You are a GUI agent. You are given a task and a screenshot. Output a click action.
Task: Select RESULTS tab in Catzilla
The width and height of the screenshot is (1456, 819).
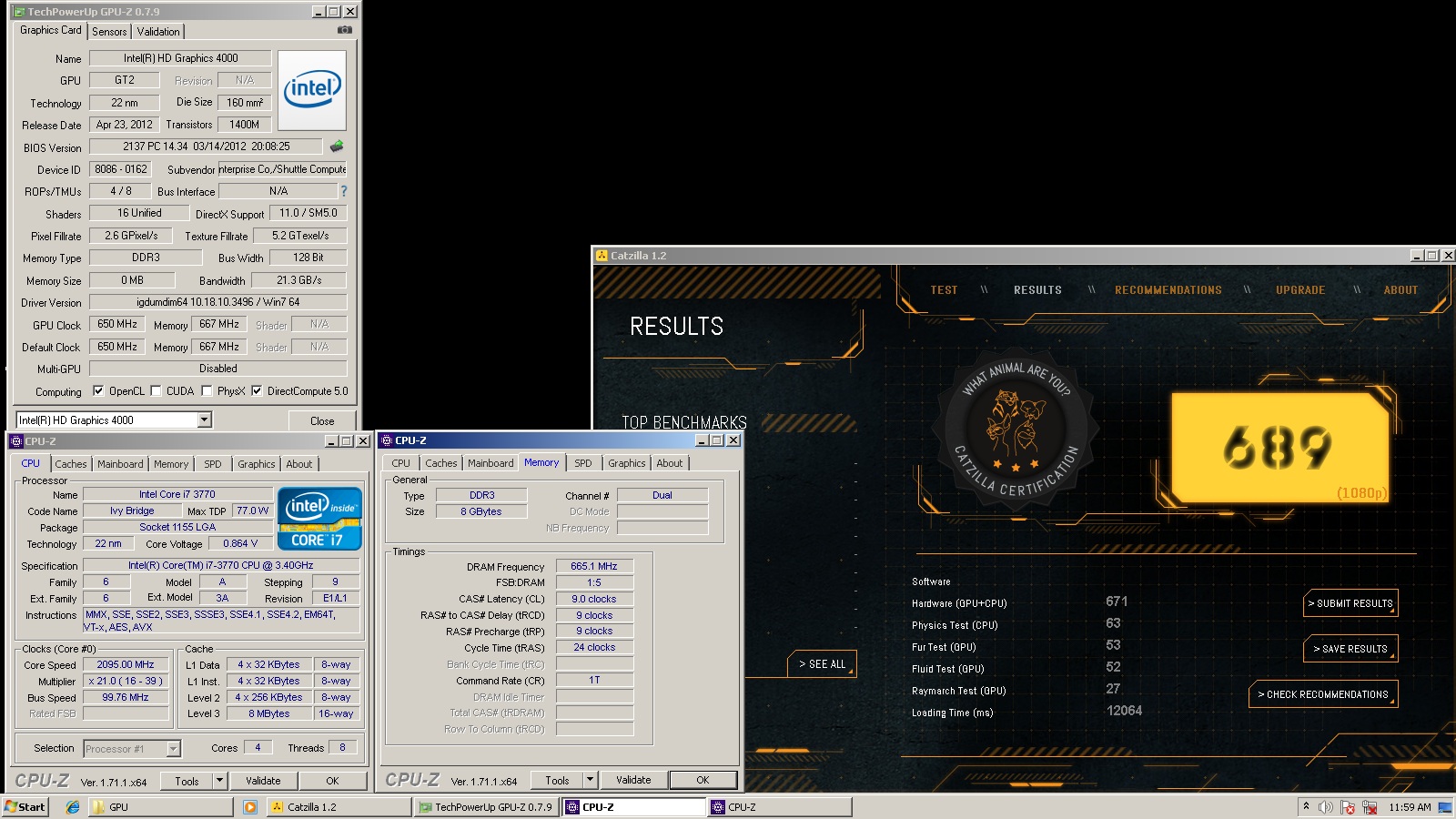click(x=1037, y=290)
